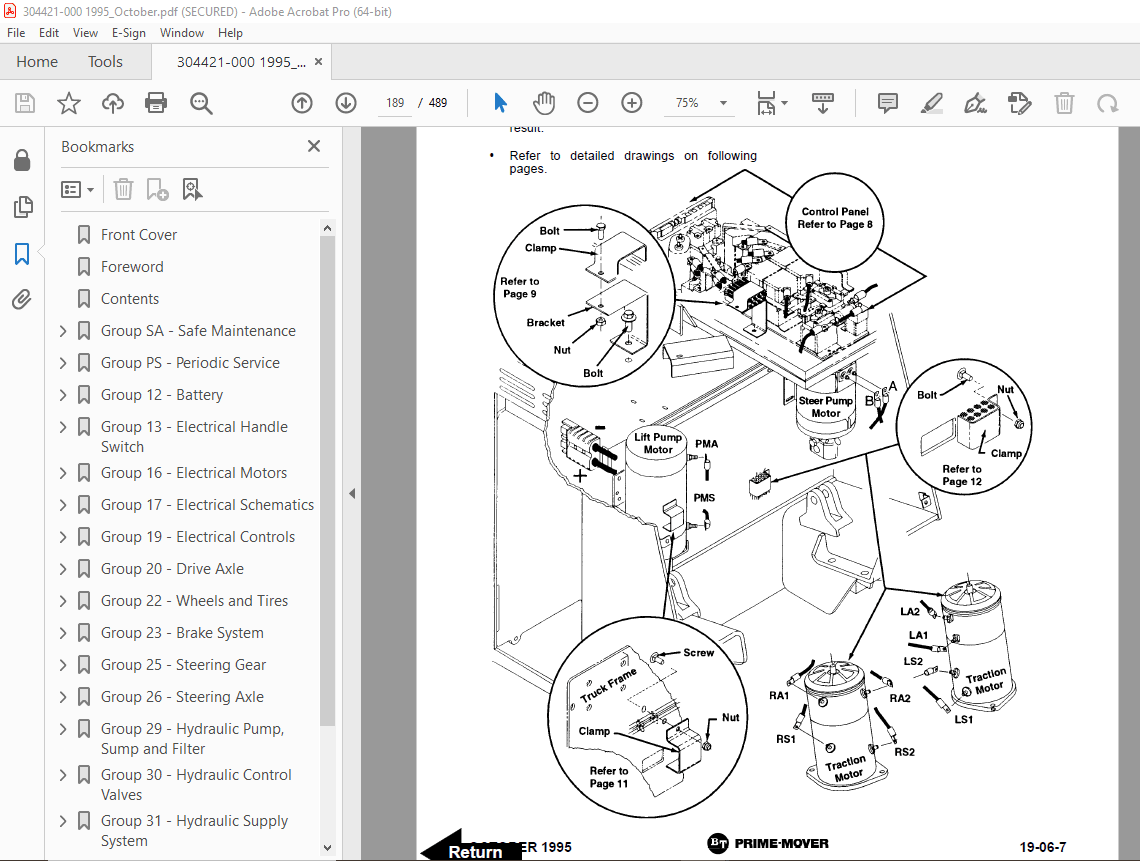Add a comment note icon
The height and width of the screenshot is (861, 1140).
(x=887, y=103)
